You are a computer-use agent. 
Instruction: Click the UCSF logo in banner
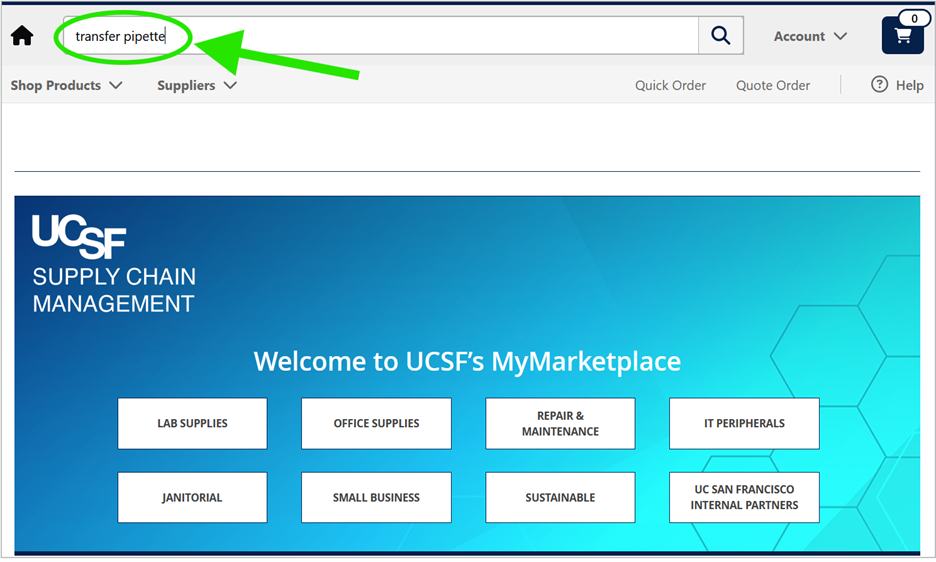[x=79, y=237]
